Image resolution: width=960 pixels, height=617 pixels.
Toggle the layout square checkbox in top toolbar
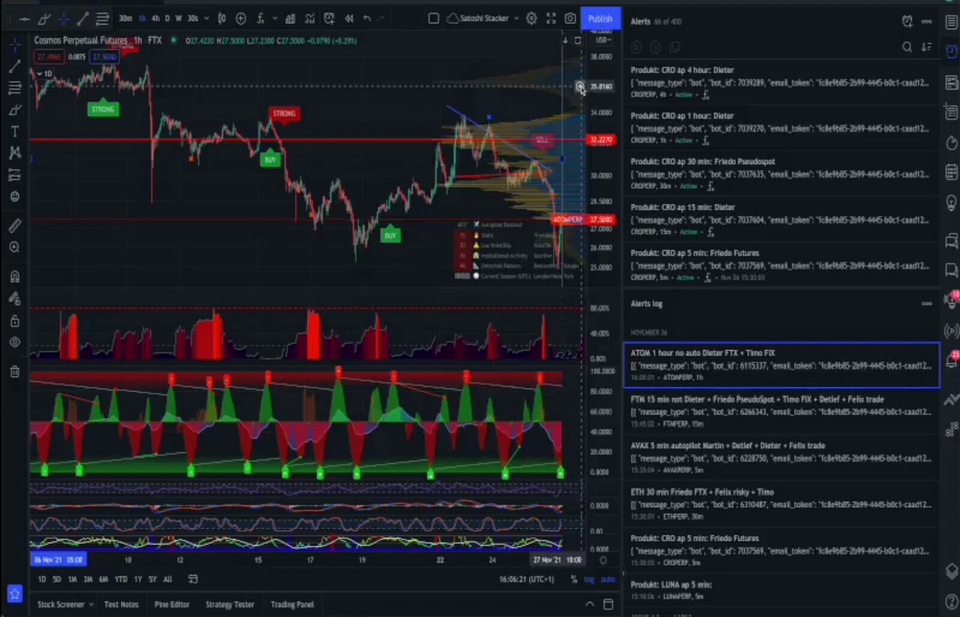click(433, 19)
